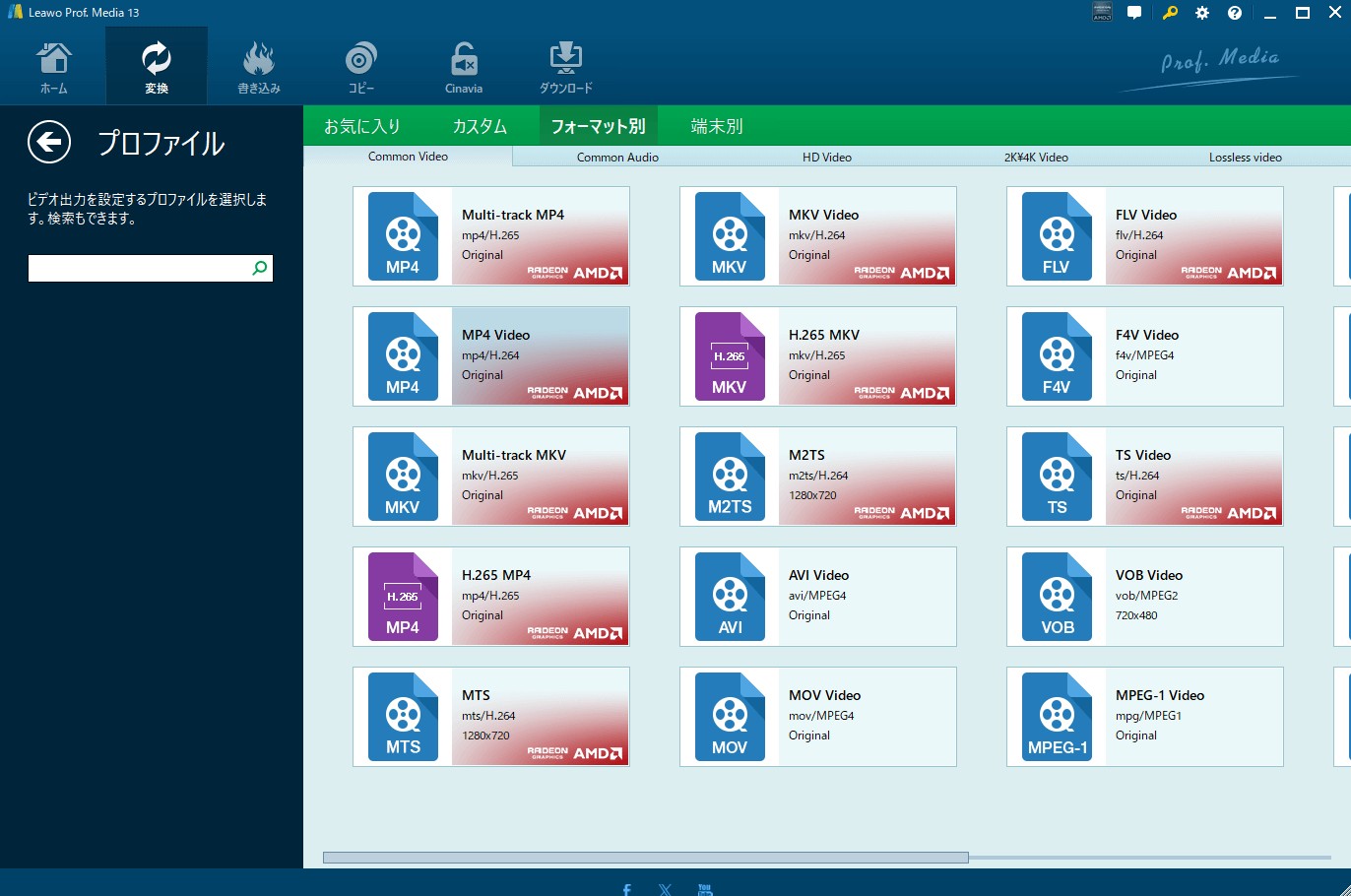Switch to the フォーマット別 tab
The height and width of the screenshot is (896, 1351).
click(x=598, y=126)
